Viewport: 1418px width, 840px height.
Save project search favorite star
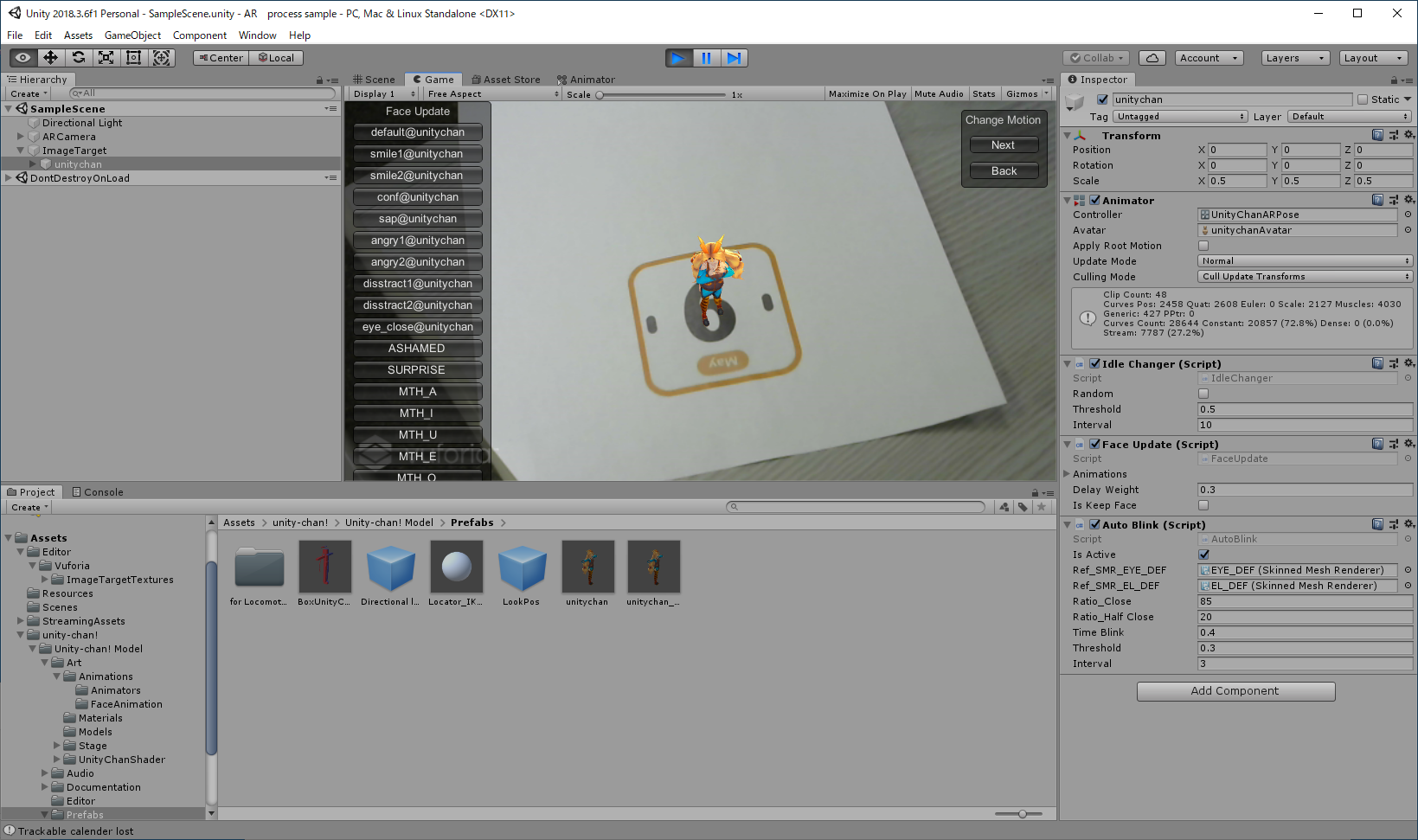[1042, 507]
